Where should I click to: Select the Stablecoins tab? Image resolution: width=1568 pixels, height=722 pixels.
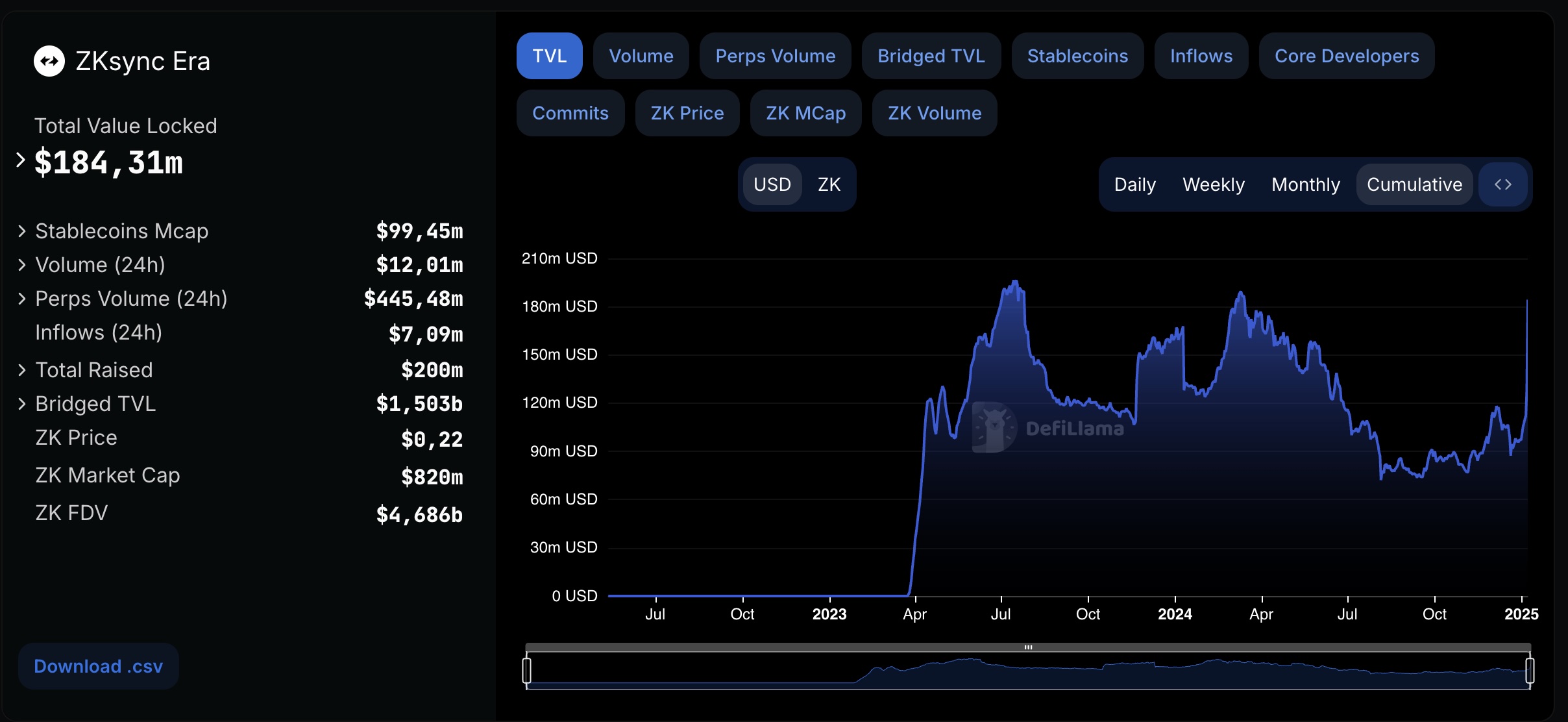point(1078,56)
